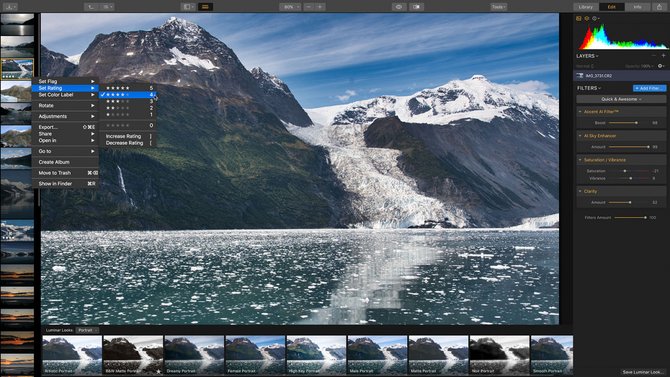Adjust the Saturation slider
This screenshot has height=377, width=670.
(629, 171)
